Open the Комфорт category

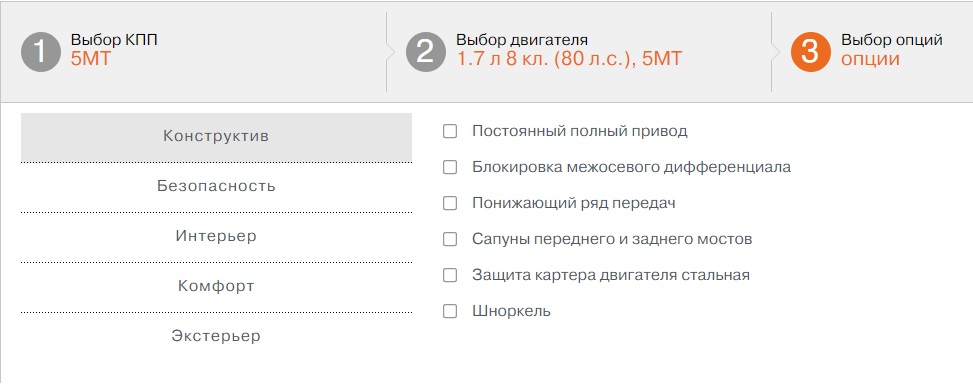tap(217, 287)
